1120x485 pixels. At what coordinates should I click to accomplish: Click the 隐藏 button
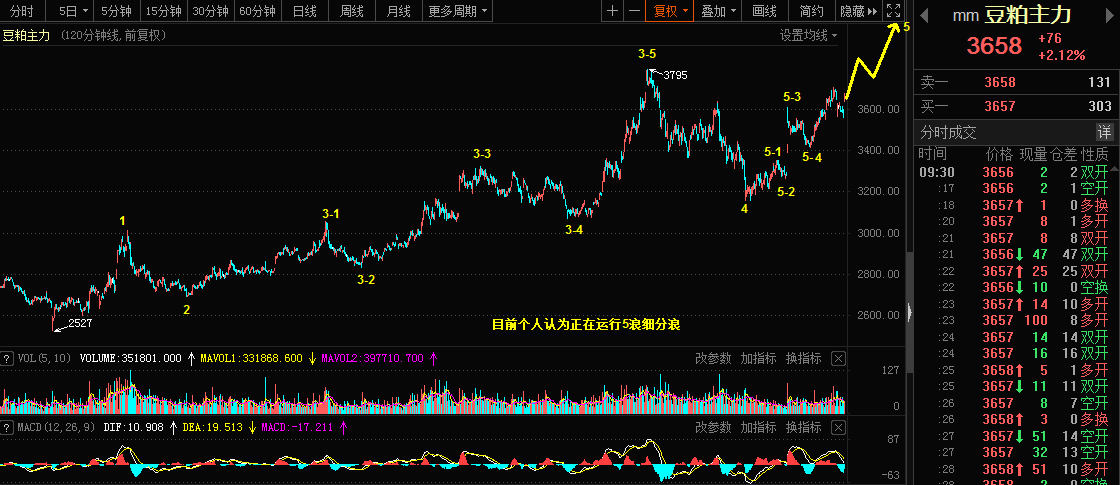851,11
